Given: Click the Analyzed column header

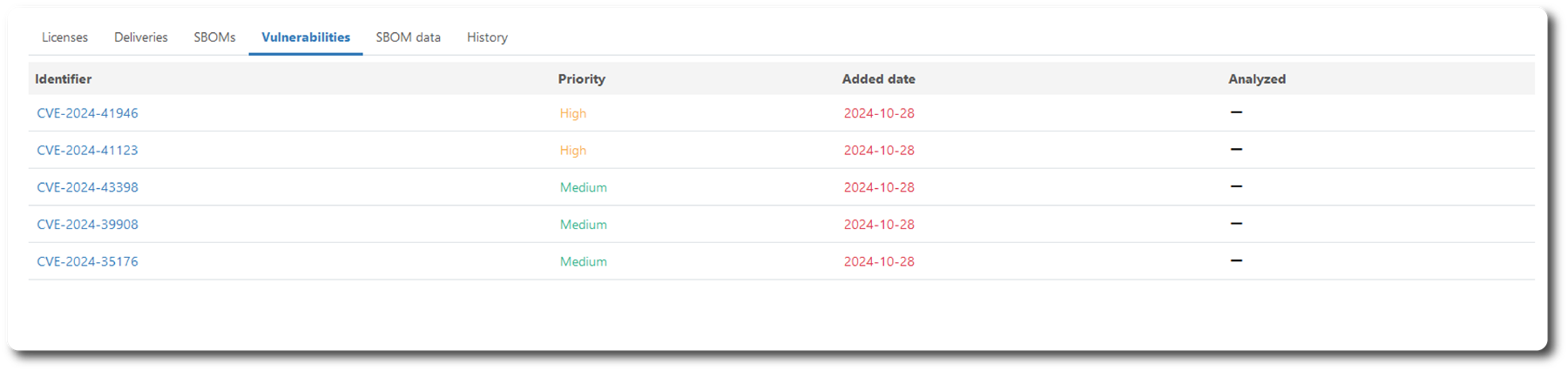Looking at the screenshot, I should [x=1256, y=79].
